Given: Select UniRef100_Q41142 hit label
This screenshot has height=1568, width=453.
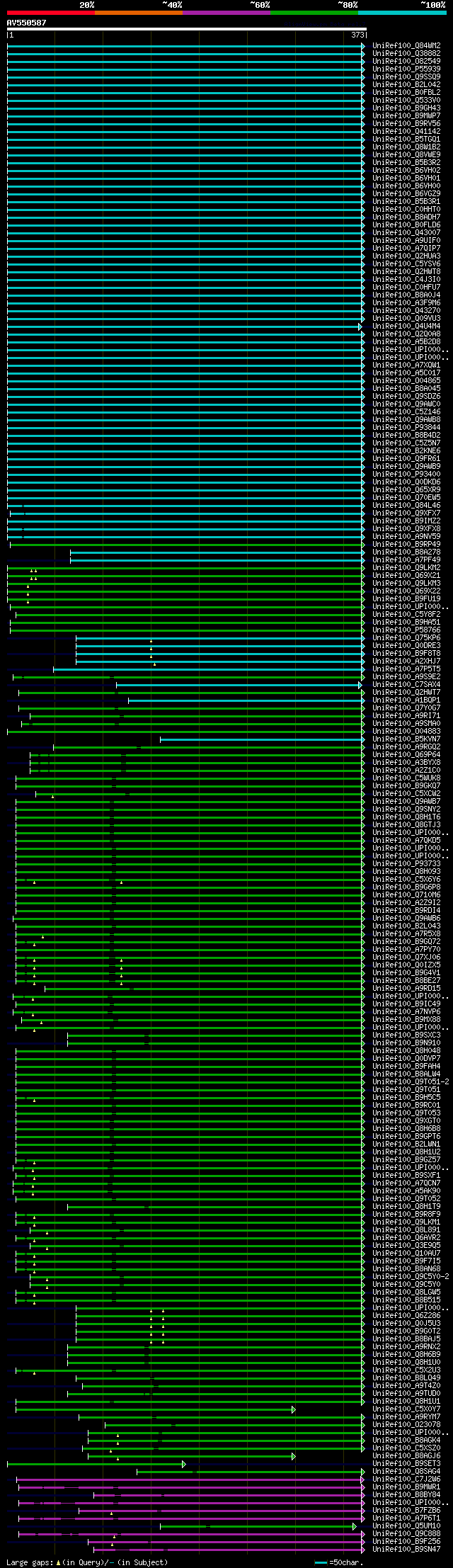Looking at the screenshot, I should (406, 131).
